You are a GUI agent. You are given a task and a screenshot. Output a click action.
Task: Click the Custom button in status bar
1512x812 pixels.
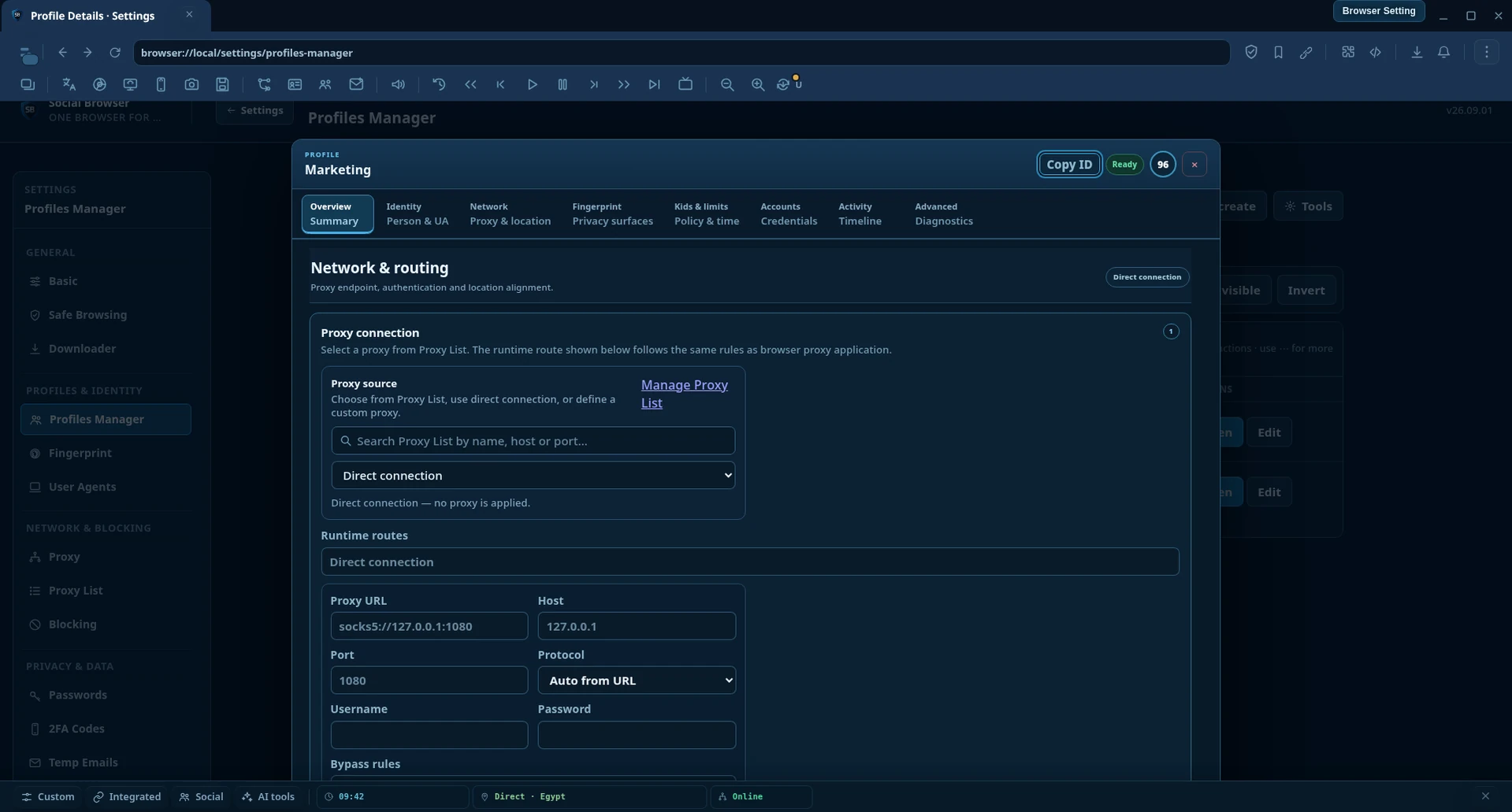pos(48,797)
